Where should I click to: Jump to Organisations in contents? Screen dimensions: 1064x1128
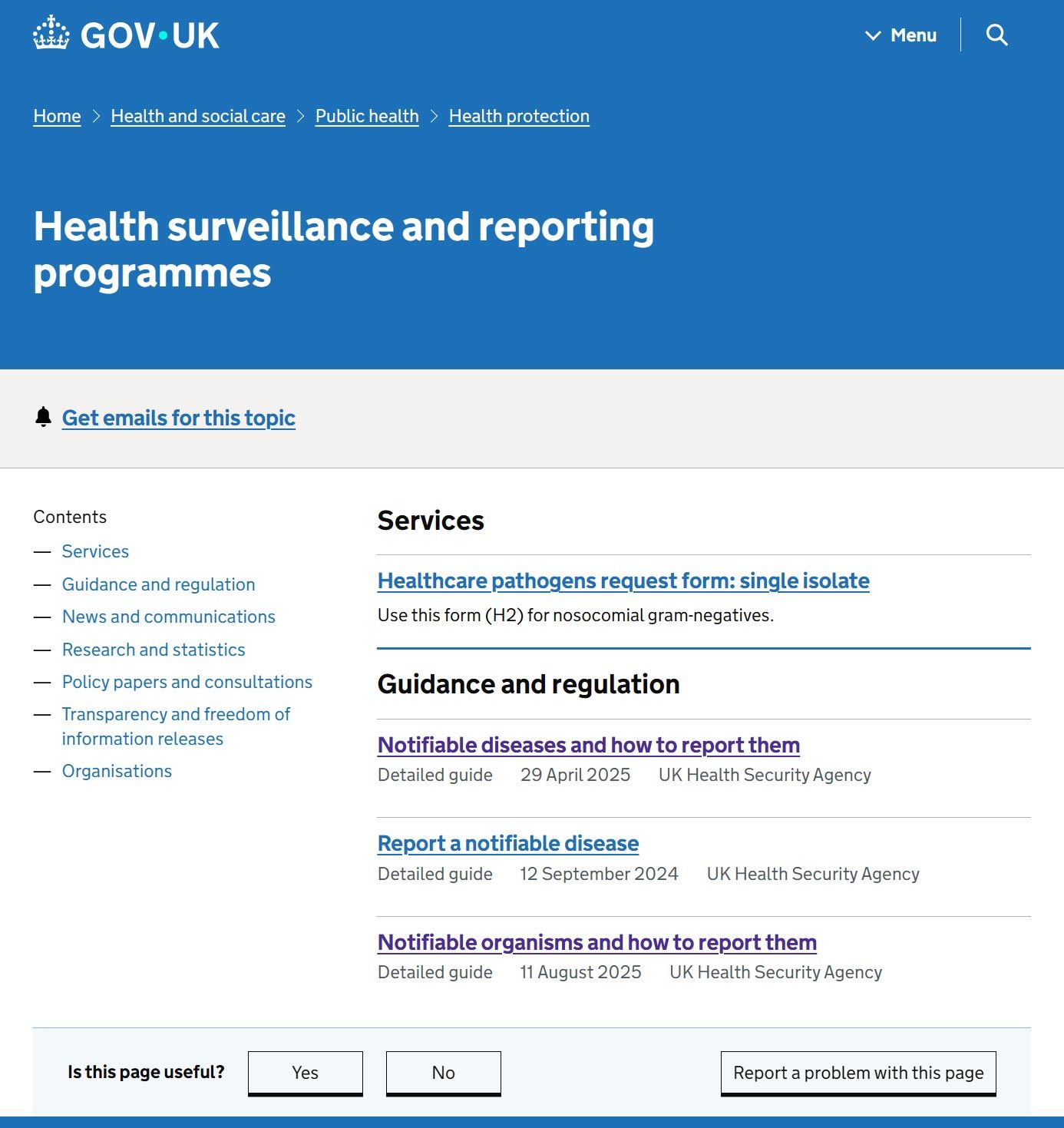117,771
